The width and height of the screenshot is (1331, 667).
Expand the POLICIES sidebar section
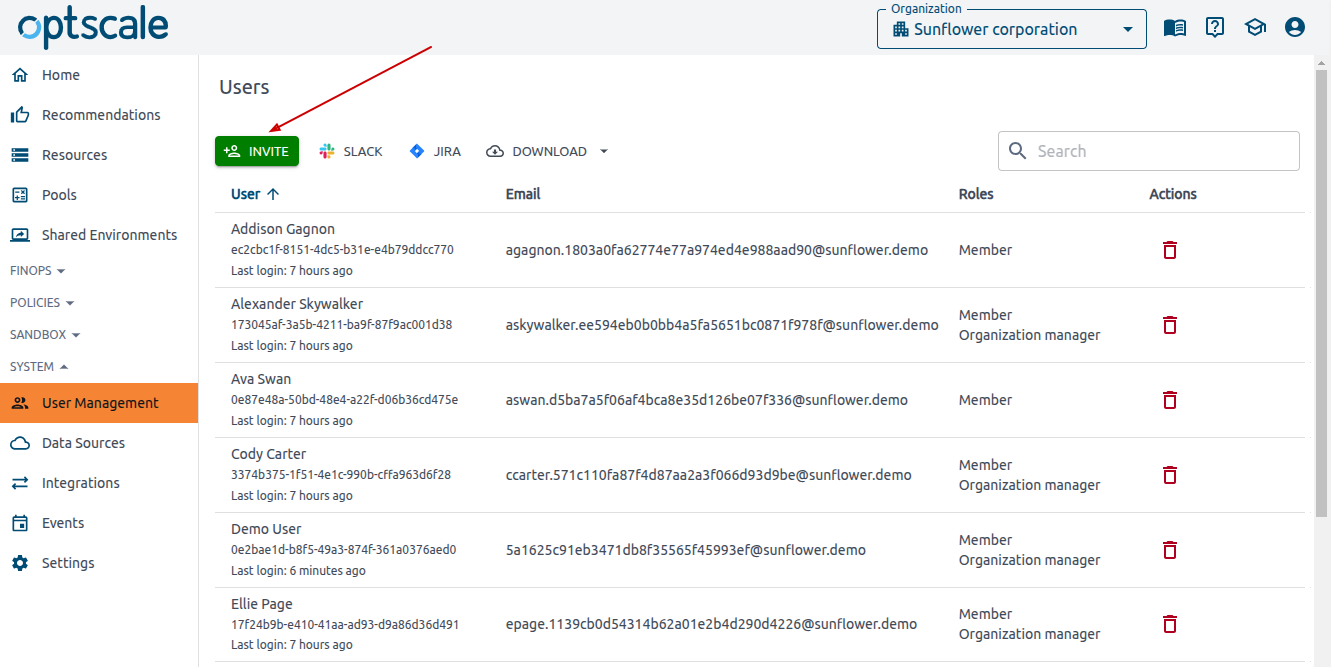point(42,303)
